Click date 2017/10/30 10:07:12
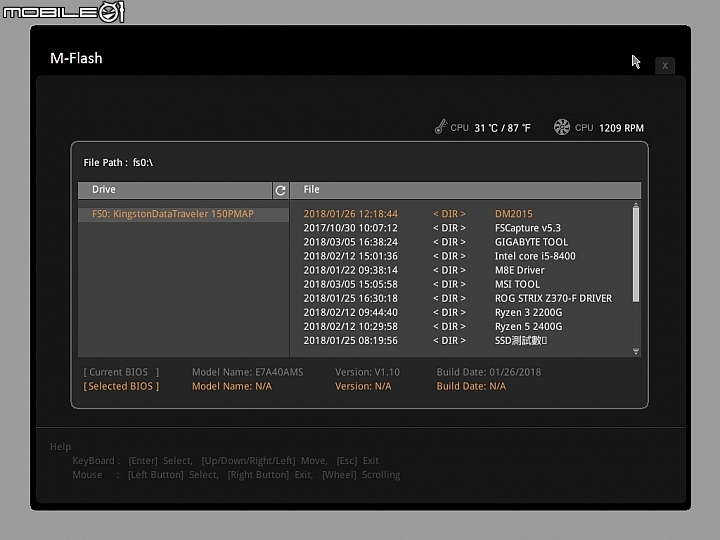The height and width of the screenshot is (540, 720). pyautogui.click(x=350, y=228)
